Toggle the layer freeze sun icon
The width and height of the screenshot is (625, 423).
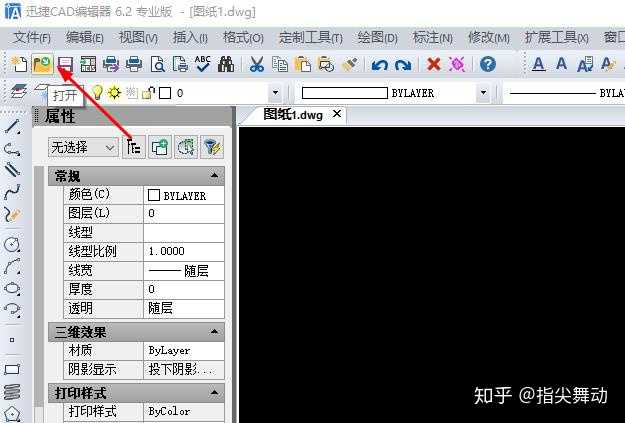point(114,93)
